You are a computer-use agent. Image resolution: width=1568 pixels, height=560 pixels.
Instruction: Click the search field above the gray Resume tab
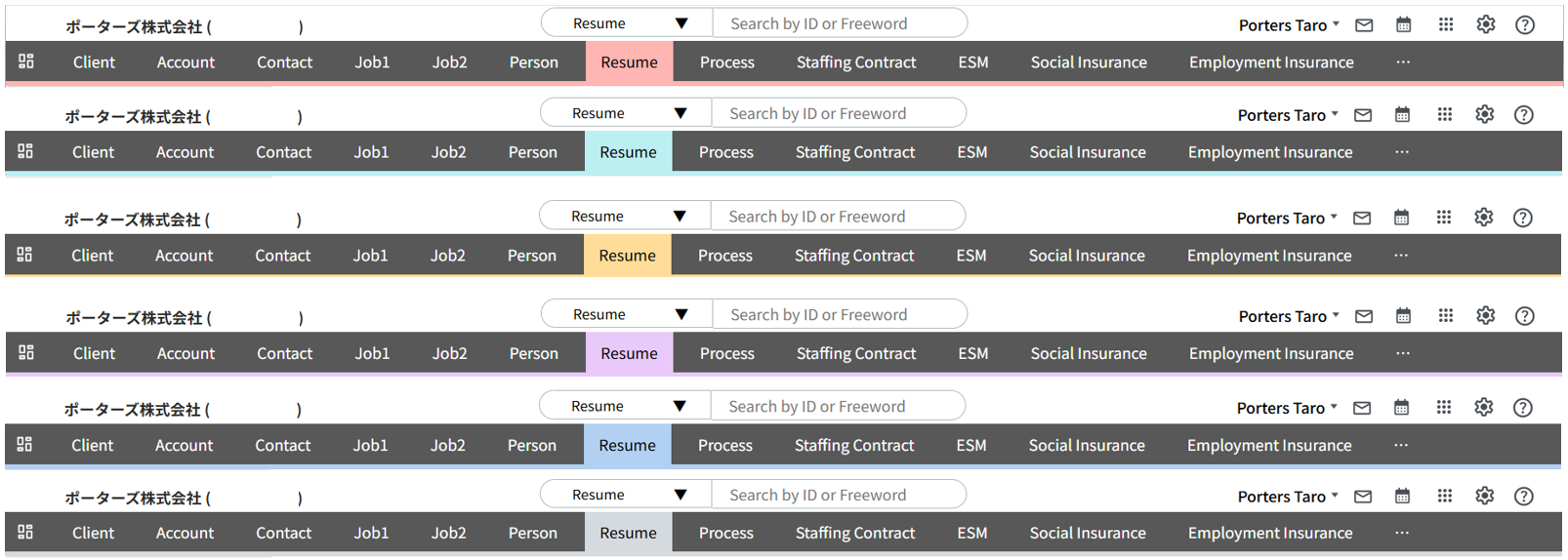click(837, 495)
